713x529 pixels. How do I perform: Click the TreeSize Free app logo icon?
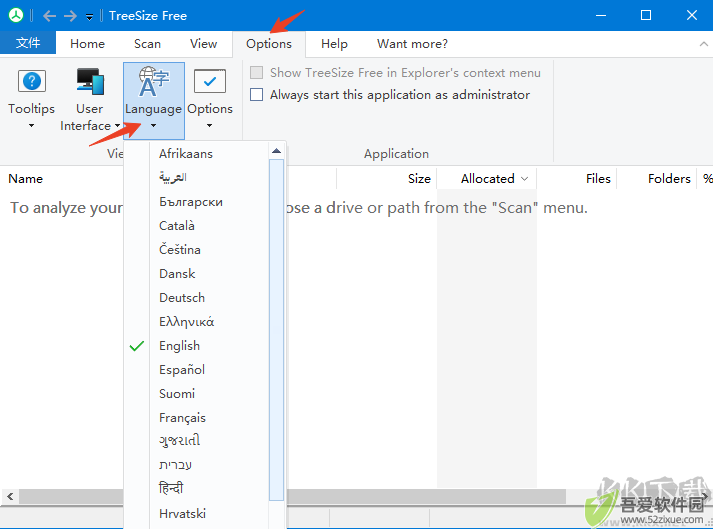tap(16, 15)
